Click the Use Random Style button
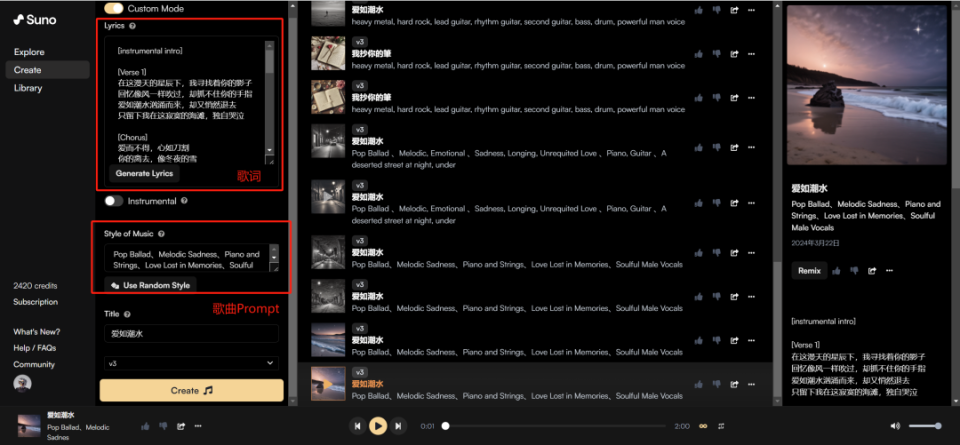Viewport: 960px width, 445px height. pyautogui.click(x=149, y=285)
